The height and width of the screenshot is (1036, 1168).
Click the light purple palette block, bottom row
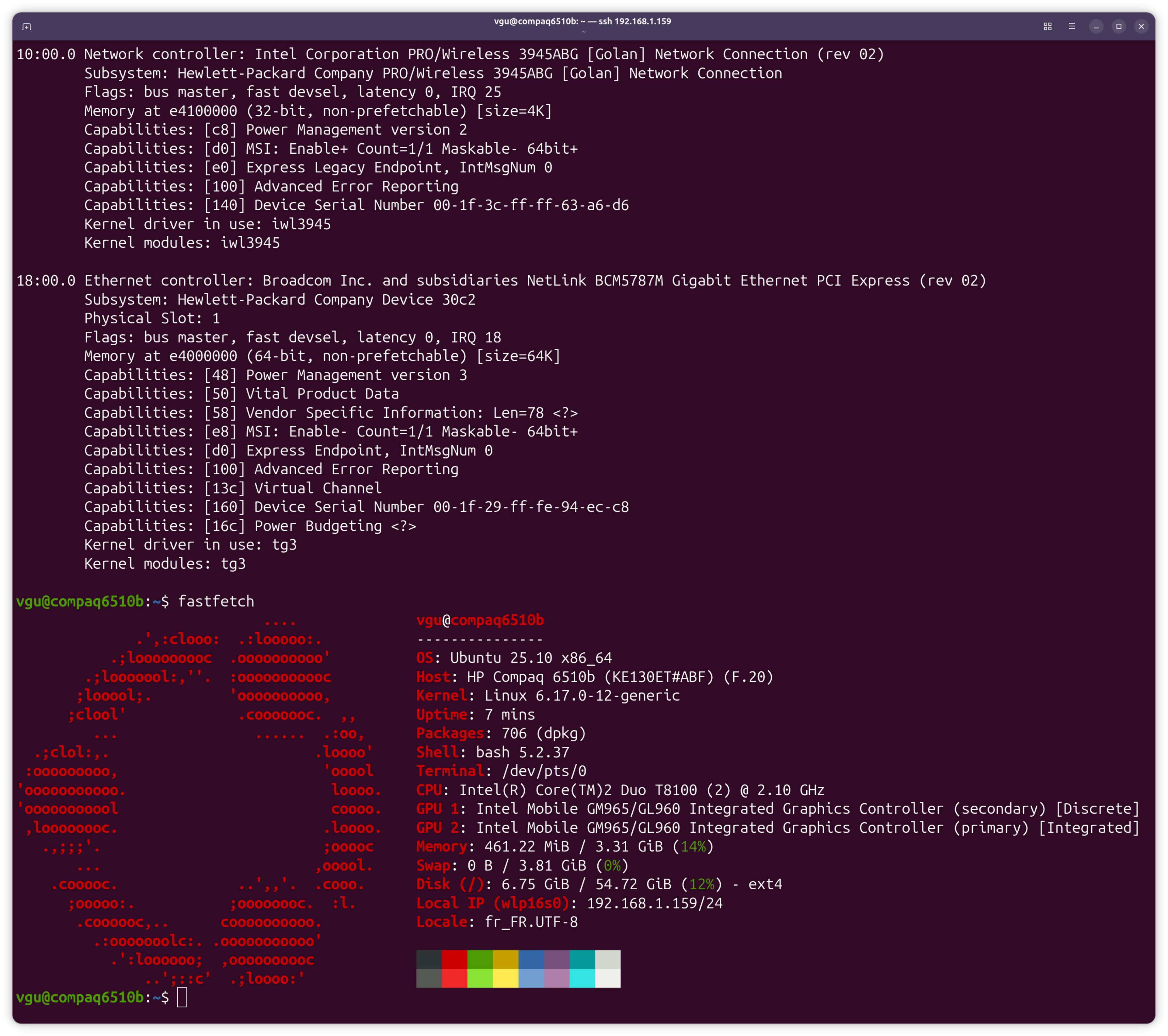point(557,978)
